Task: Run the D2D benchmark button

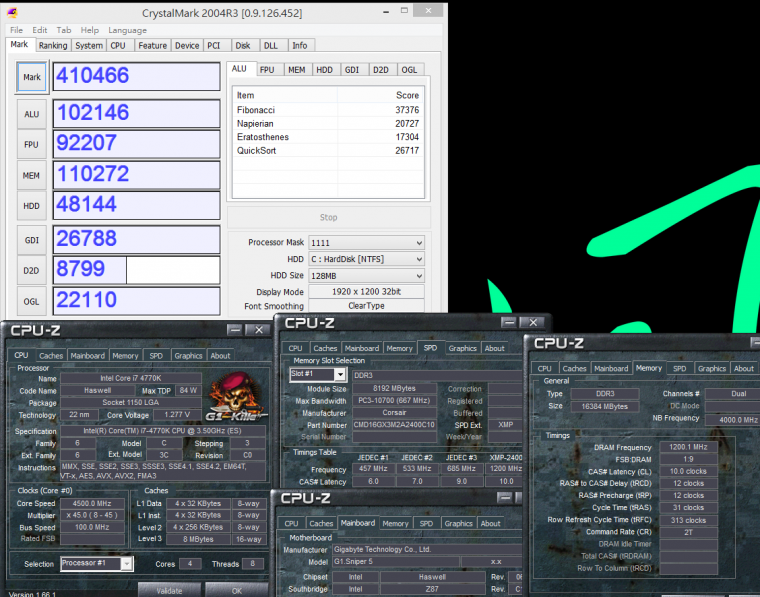Action: pos(32,270)
